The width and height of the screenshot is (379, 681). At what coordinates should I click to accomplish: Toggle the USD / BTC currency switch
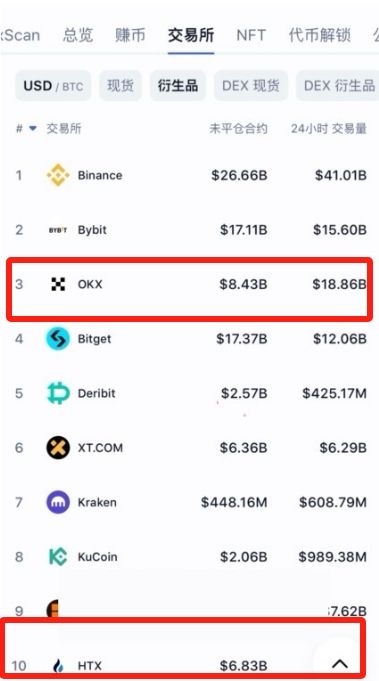[53, 86]
